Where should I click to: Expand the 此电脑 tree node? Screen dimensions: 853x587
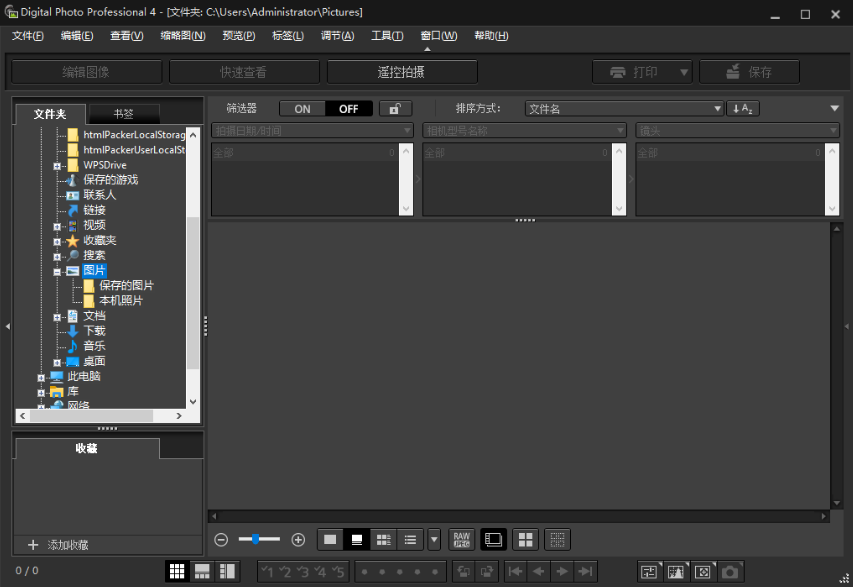click(x=41, y=377)
